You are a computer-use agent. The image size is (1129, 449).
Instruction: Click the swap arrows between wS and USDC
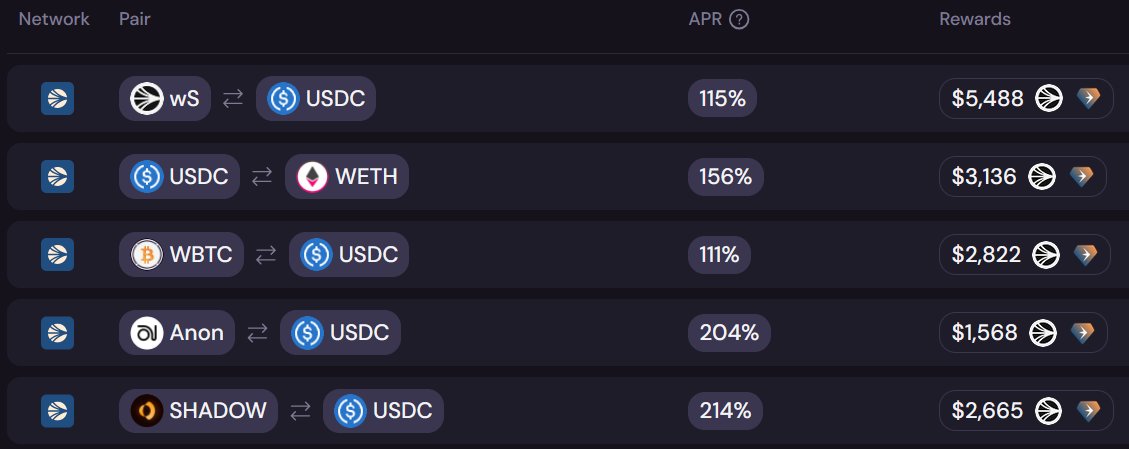[233, 99]
